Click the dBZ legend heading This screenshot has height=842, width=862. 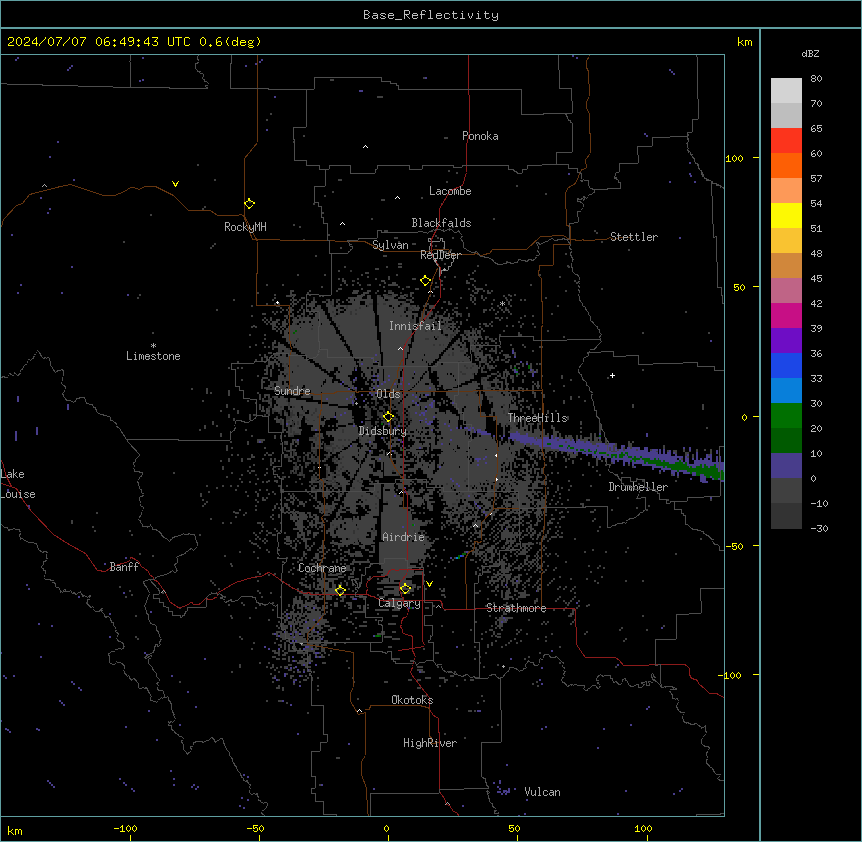(810, 54)
